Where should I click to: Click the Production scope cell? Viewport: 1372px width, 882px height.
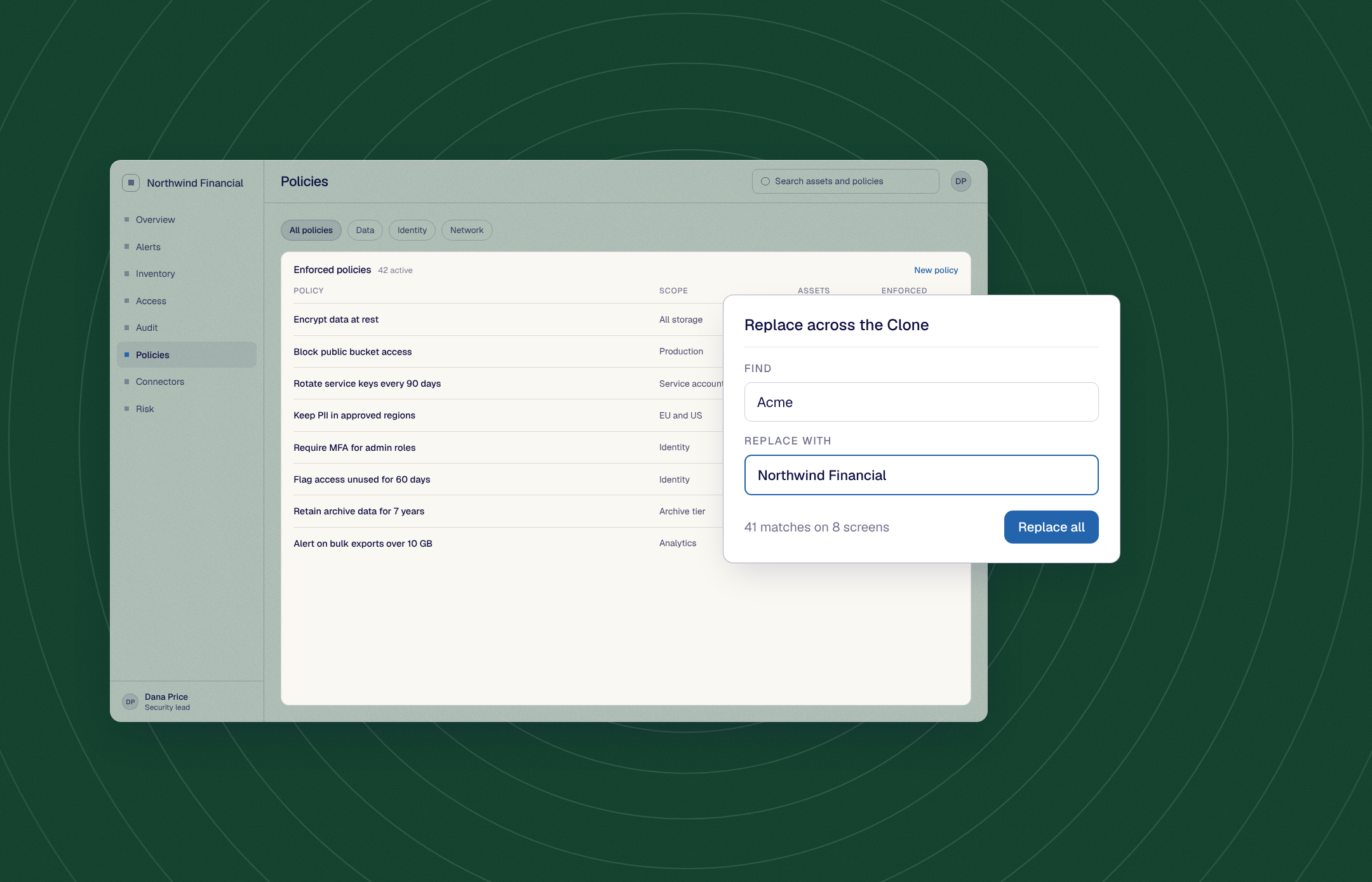coord(681,351)
